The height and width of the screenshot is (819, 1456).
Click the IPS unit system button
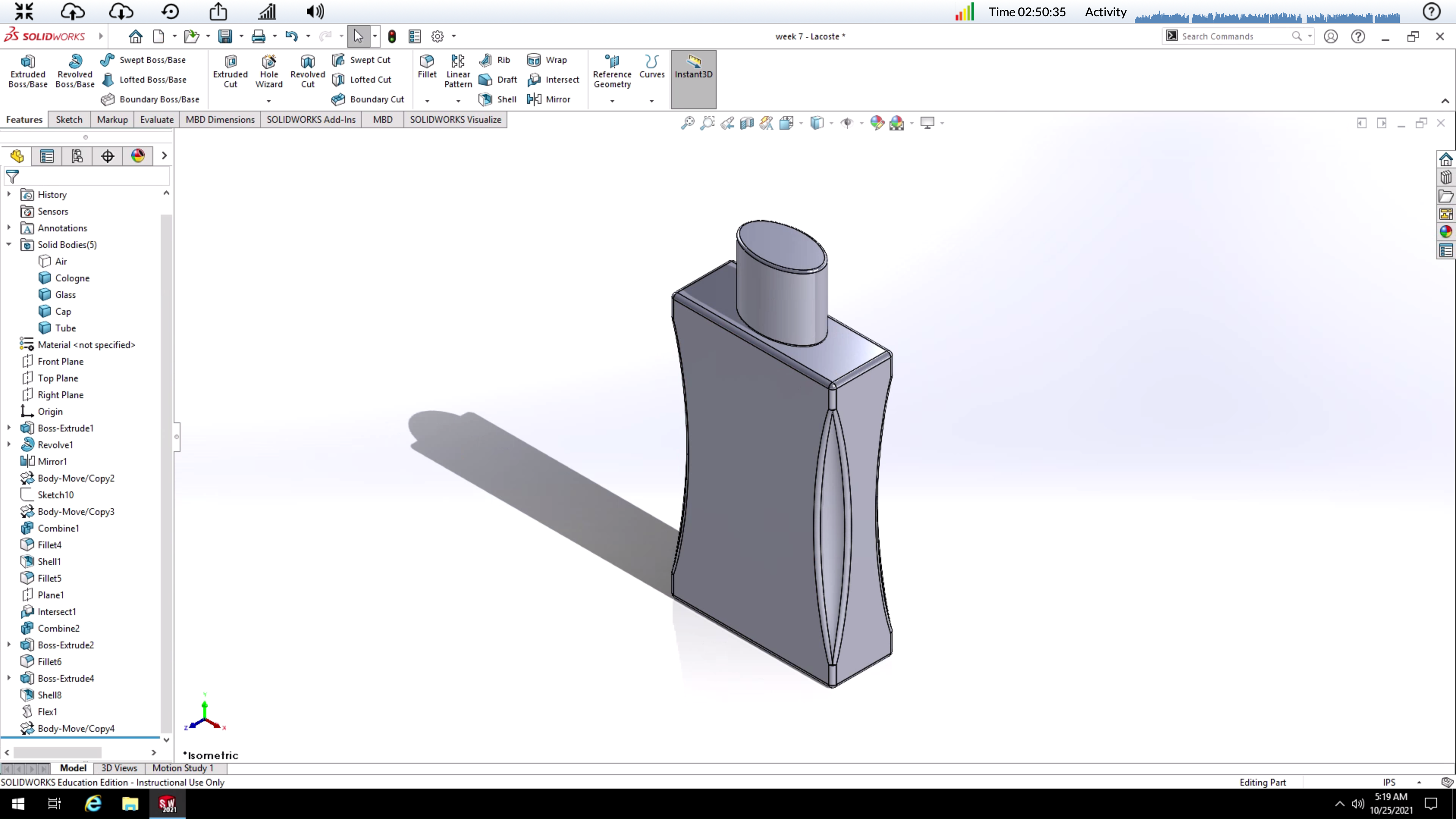pos(1389,782)
